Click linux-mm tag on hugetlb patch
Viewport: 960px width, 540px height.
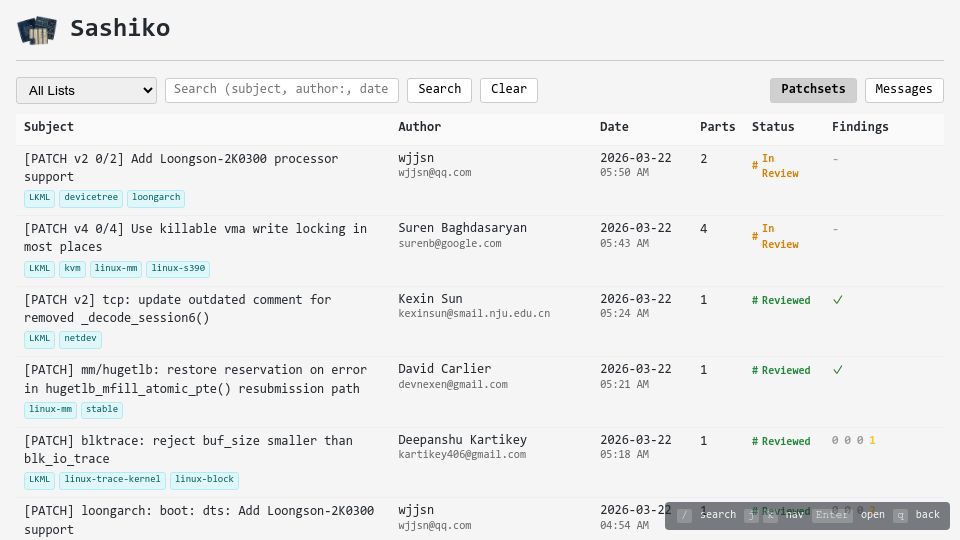(50, 410)
